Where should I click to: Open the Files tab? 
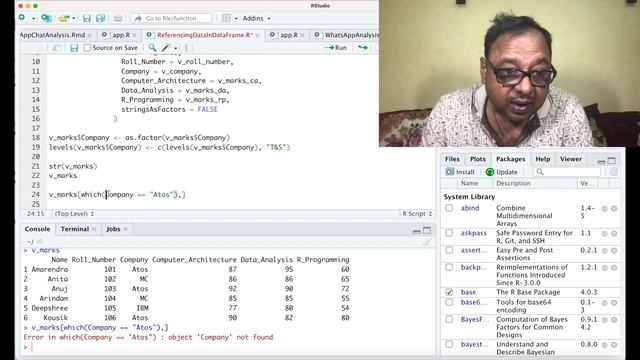click(x=452, y=159)
